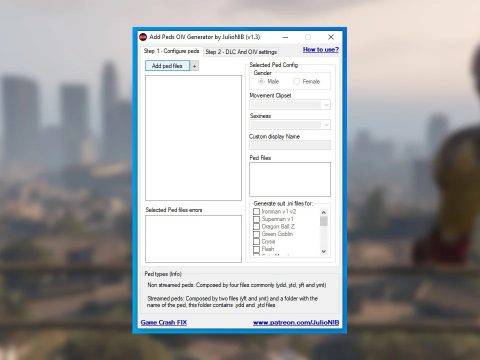The width and height of the screenshot is (480, 360).
Task: Click the app icon in title bar
Action: [x=143, y=37]
